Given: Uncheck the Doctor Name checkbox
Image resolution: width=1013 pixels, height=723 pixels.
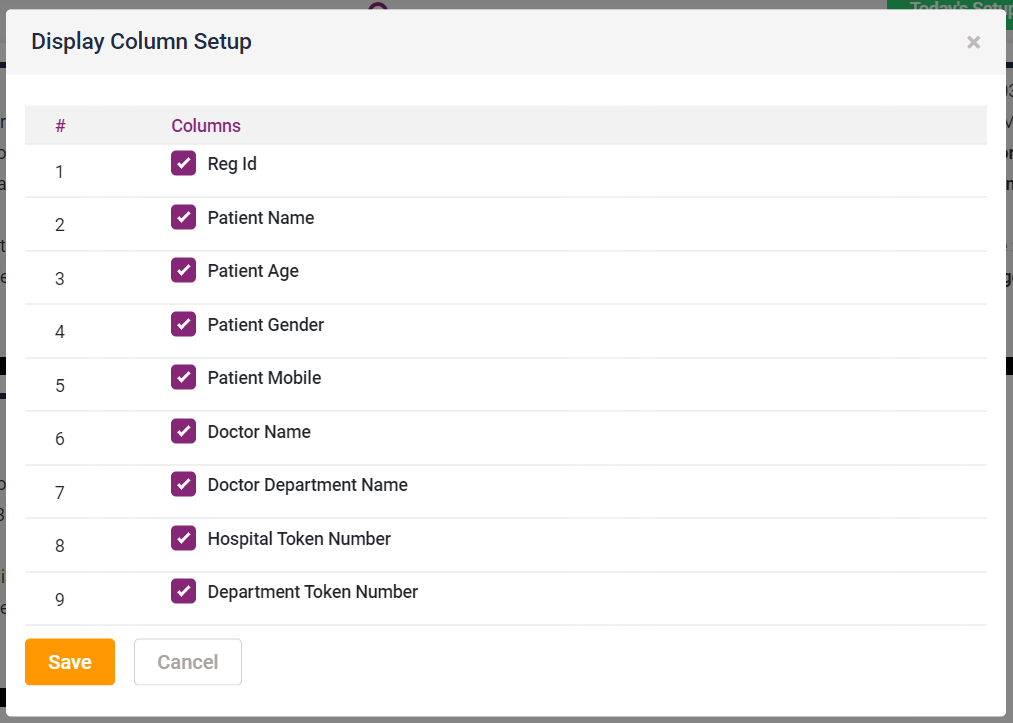Looking at the screenshot, I should (x=183, y=431).
